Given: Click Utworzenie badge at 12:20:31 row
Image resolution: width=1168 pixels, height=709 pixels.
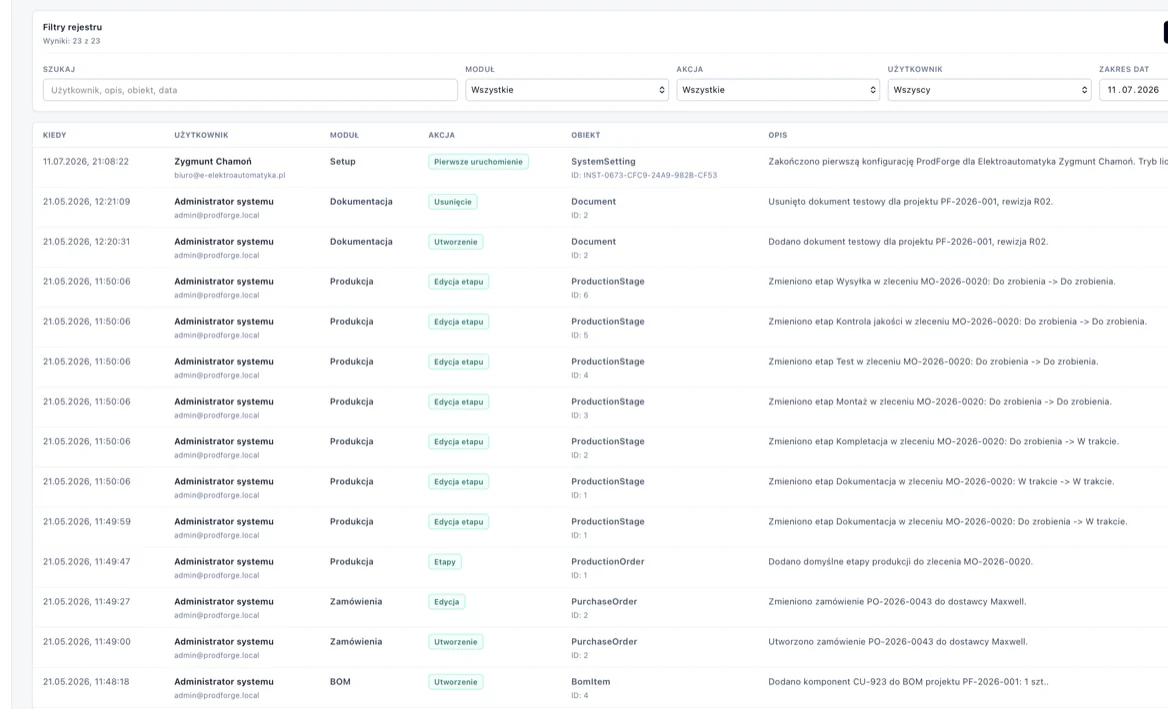Looking at the screenshot, I should [456, 242].
